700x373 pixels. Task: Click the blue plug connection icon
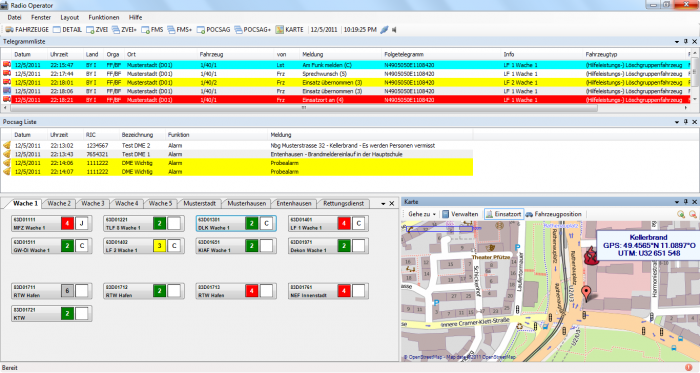pos(384,30)
